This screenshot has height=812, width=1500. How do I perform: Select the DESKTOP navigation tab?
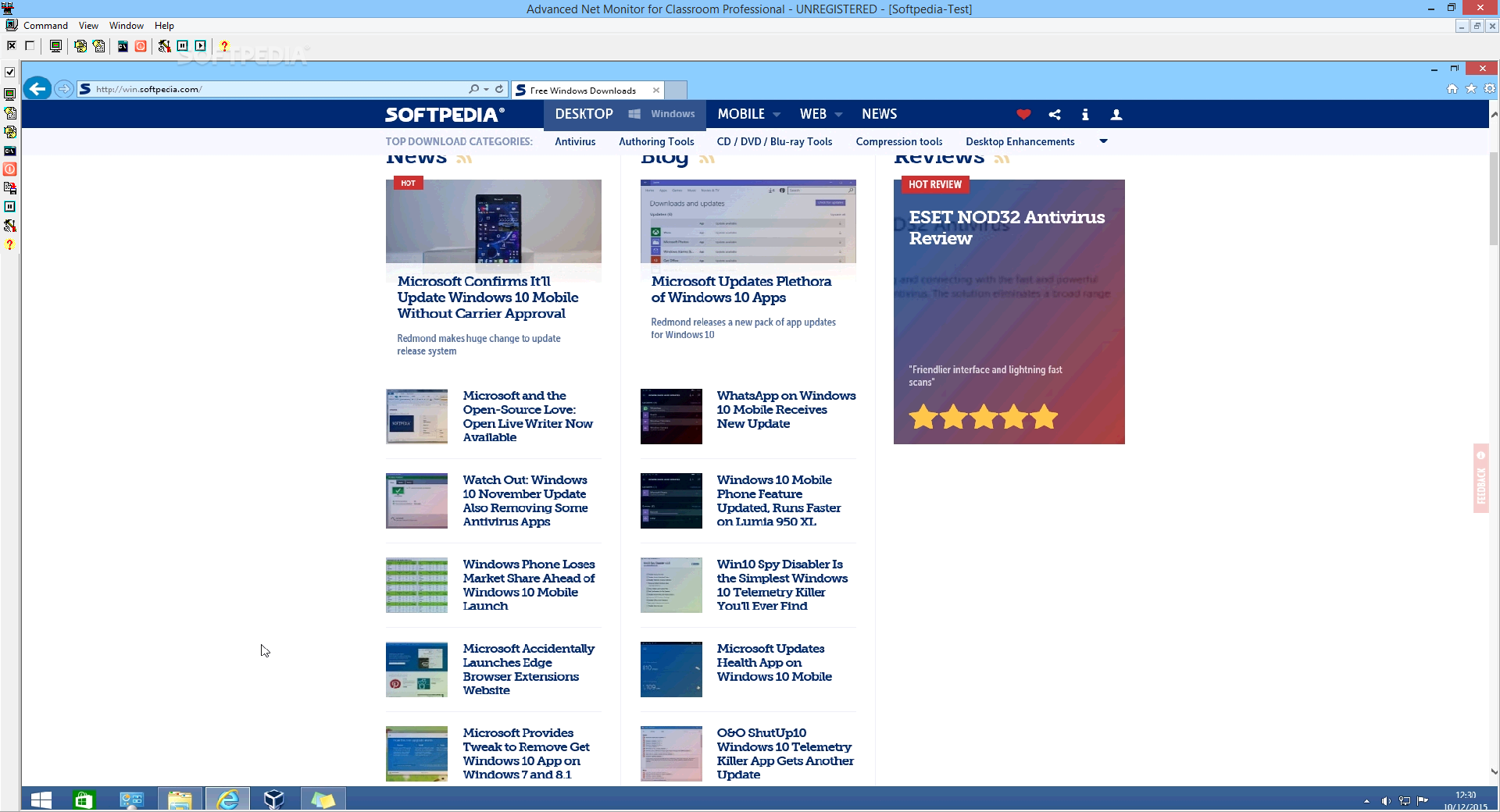pos(584,114)
